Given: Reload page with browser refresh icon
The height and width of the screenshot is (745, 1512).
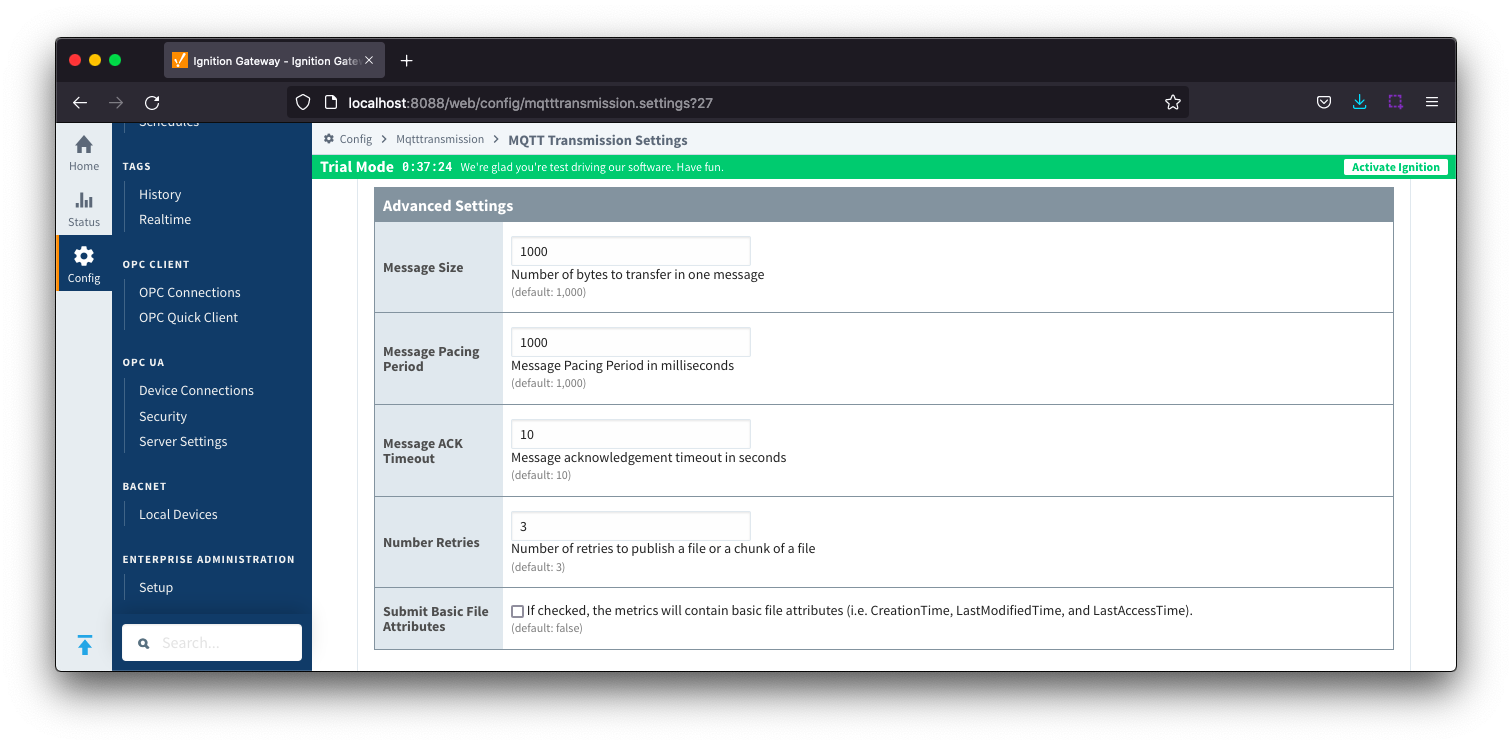Looking at the screenshot, I should point(152,102).
